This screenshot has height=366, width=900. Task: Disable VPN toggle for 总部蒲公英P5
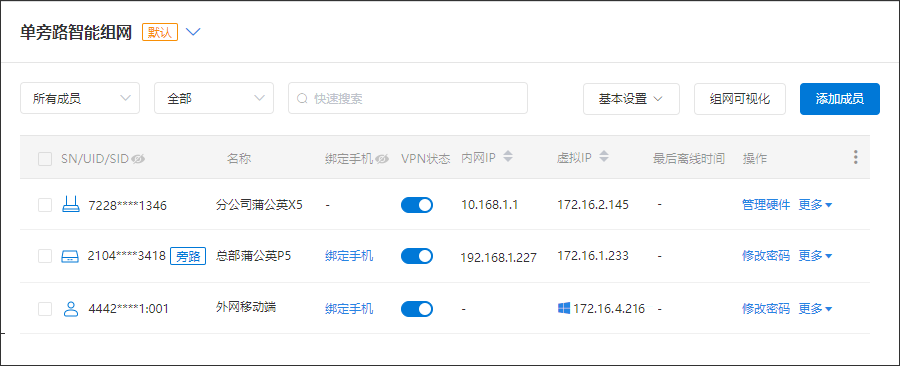(417, 256)
